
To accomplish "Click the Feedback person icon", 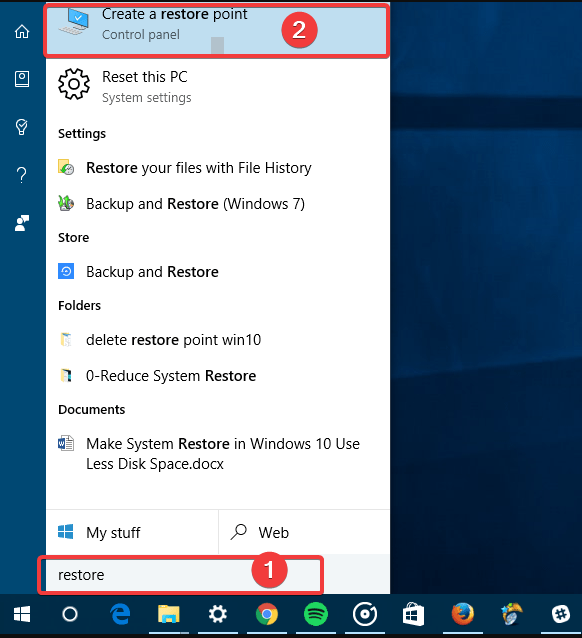I will [22, 223].
